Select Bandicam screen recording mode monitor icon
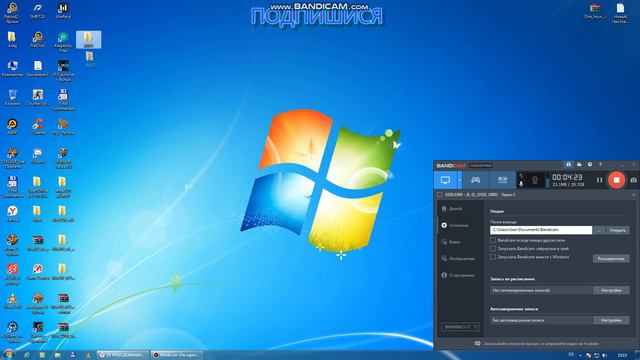640x360 pixels. 445,180
